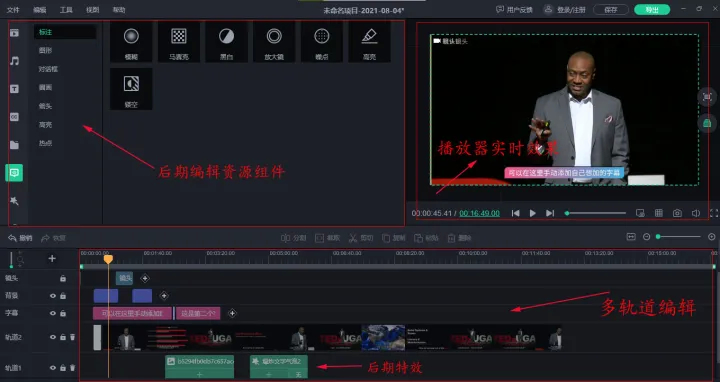This screenshot has width=720, height=382.
Task: Select the Magnifier (放大镜) effect icon
Action: point(274,42)
